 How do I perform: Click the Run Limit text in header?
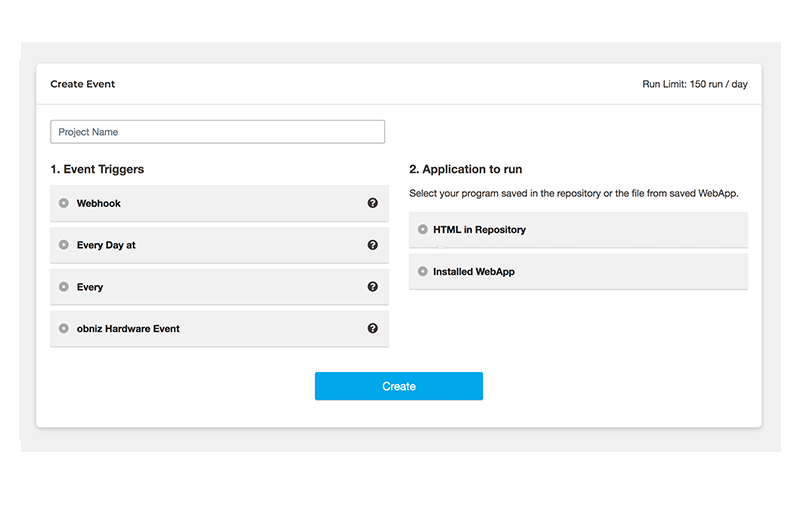coord(694,85)
